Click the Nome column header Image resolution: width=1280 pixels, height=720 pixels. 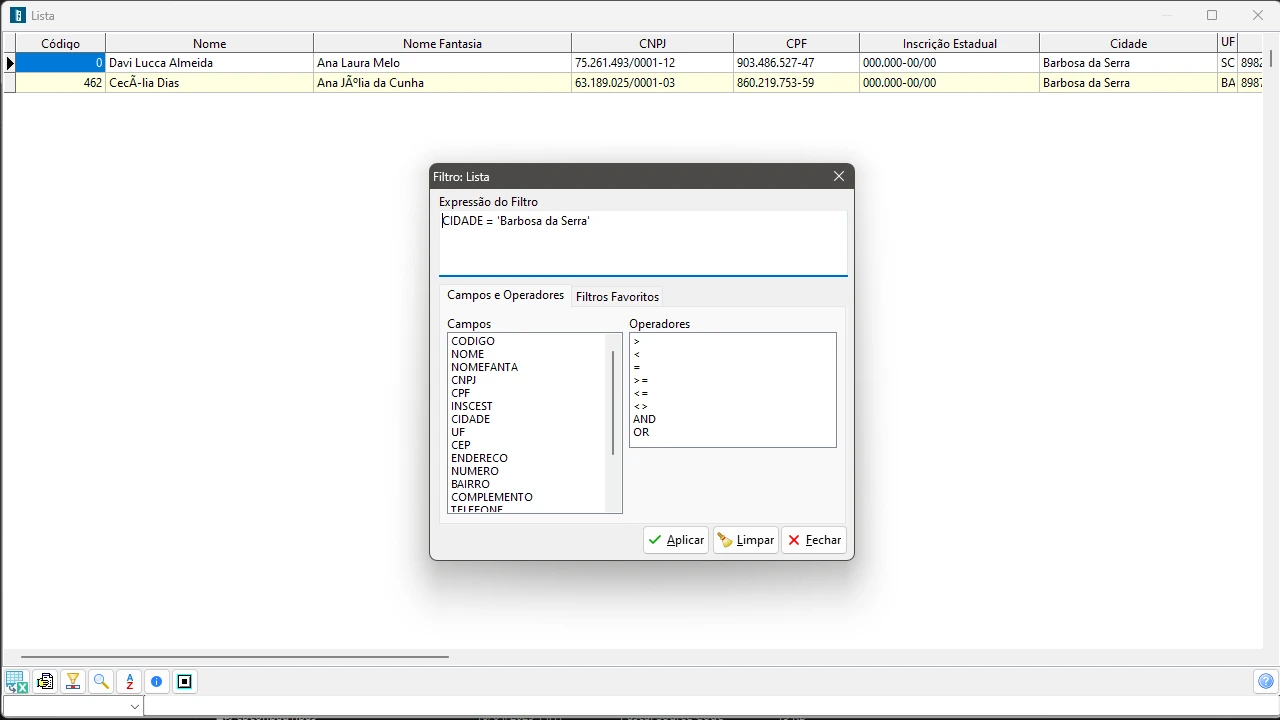(210, 43)
